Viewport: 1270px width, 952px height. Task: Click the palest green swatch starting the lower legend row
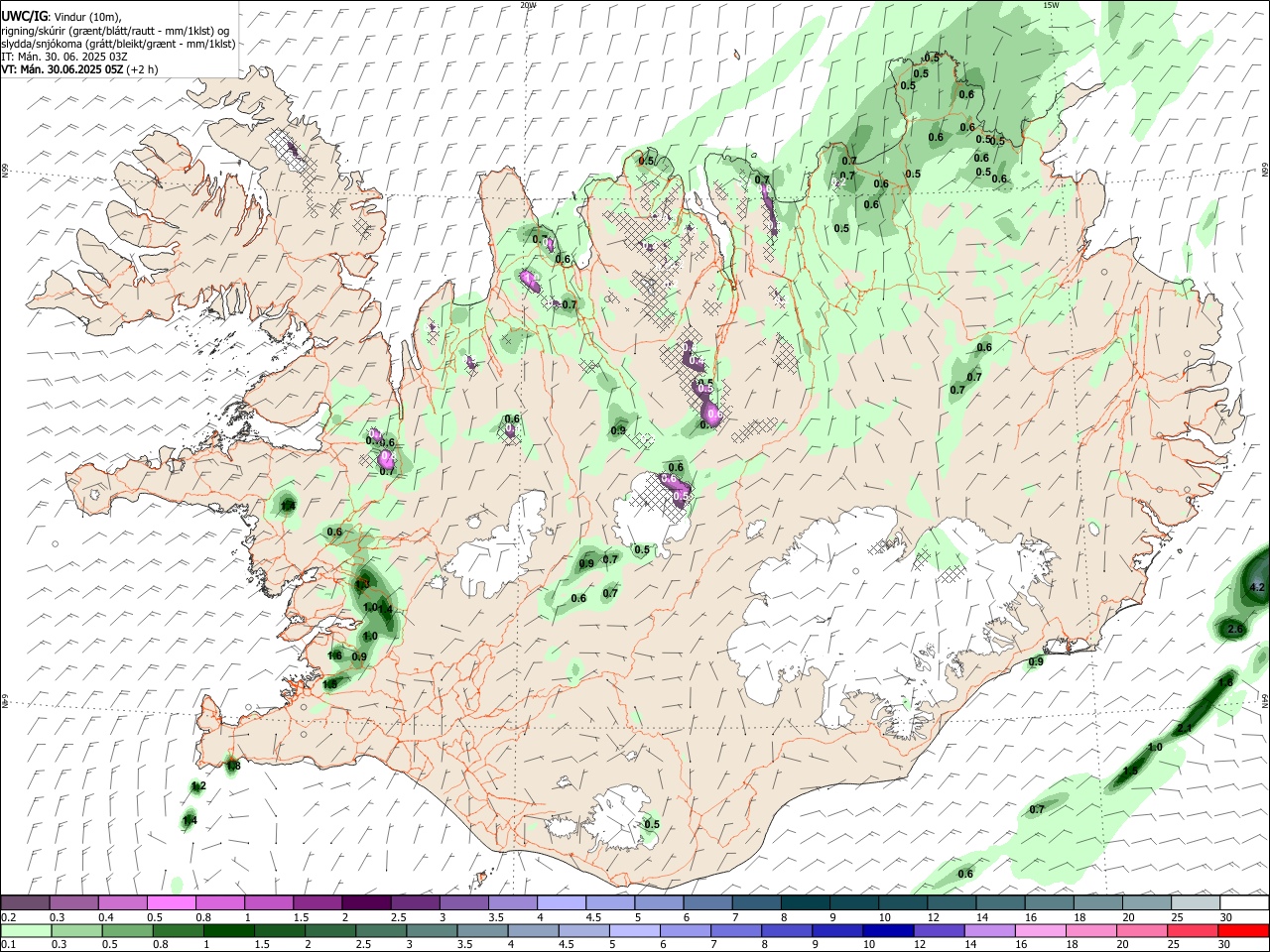pos(26,930)
